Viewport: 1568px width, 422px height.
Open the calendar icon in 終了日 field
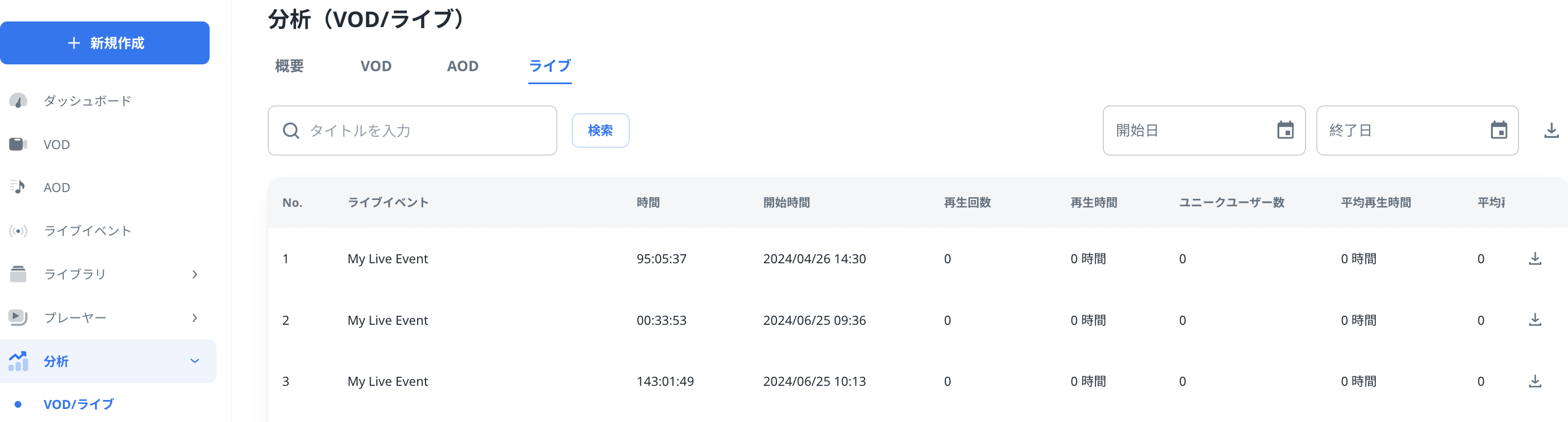[x=1498, y=130]
